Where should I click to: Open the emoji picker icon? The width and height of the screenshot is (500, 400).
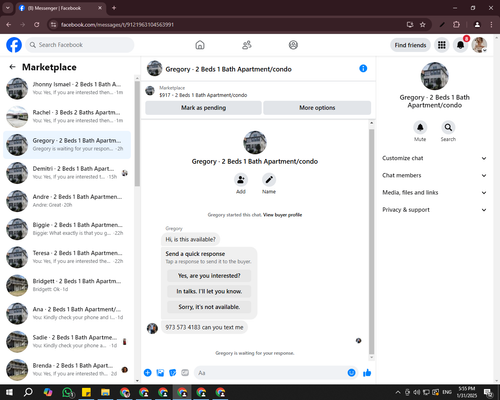click(x=351, y=373)
